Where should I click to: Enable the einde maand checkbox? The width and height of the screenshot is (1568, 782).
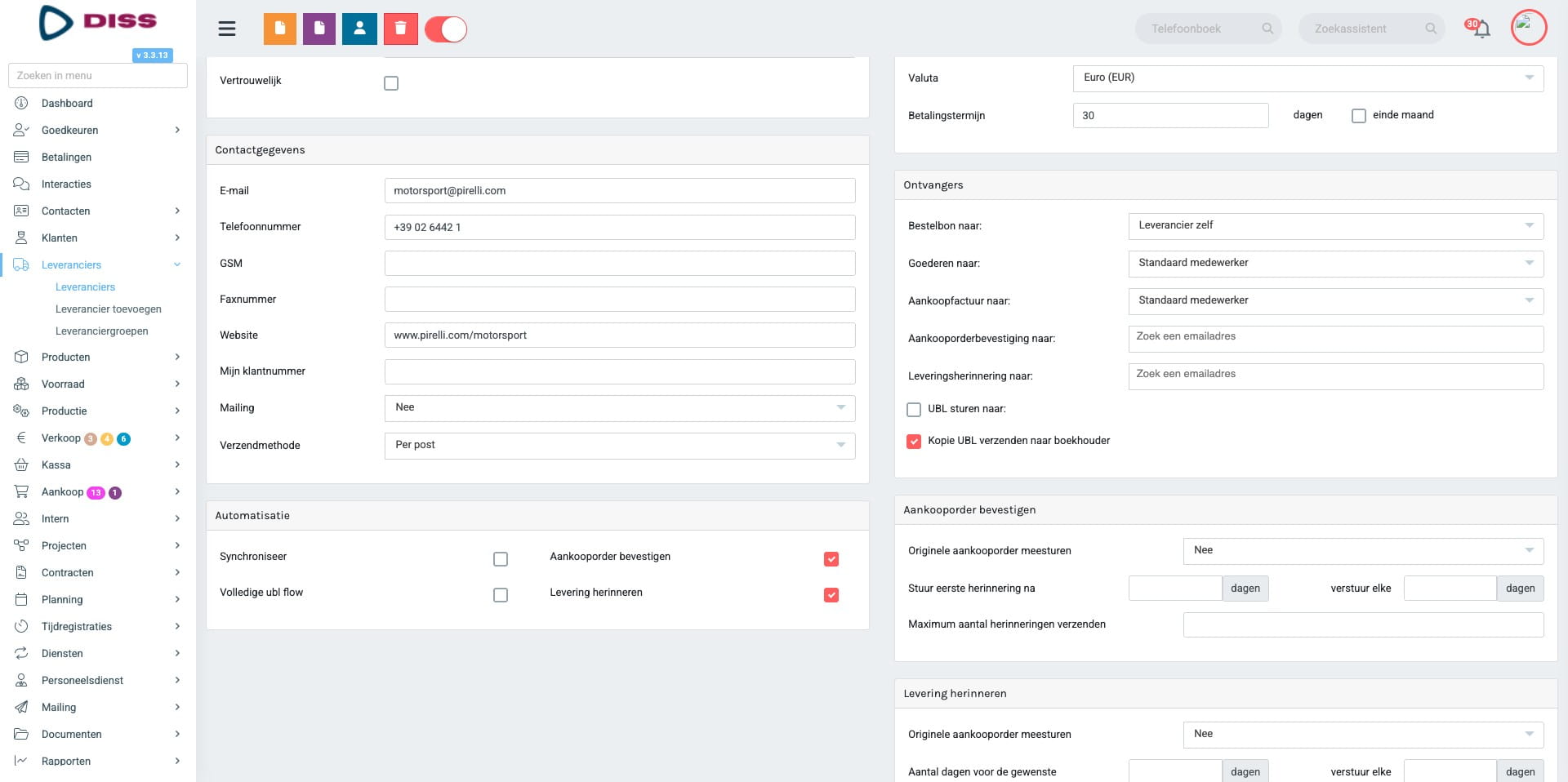[x=1359, y=116]
